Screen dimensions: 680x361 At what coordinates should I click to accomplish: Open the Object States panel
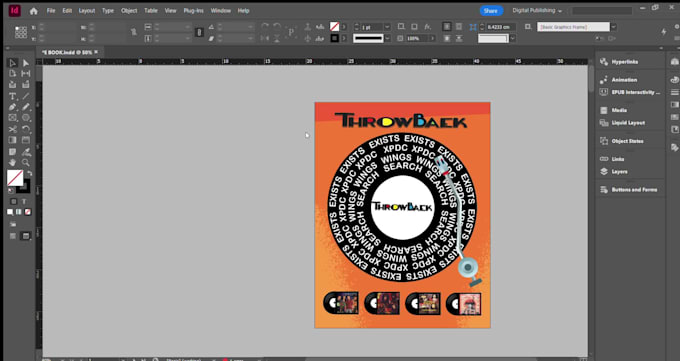point(627,141)
